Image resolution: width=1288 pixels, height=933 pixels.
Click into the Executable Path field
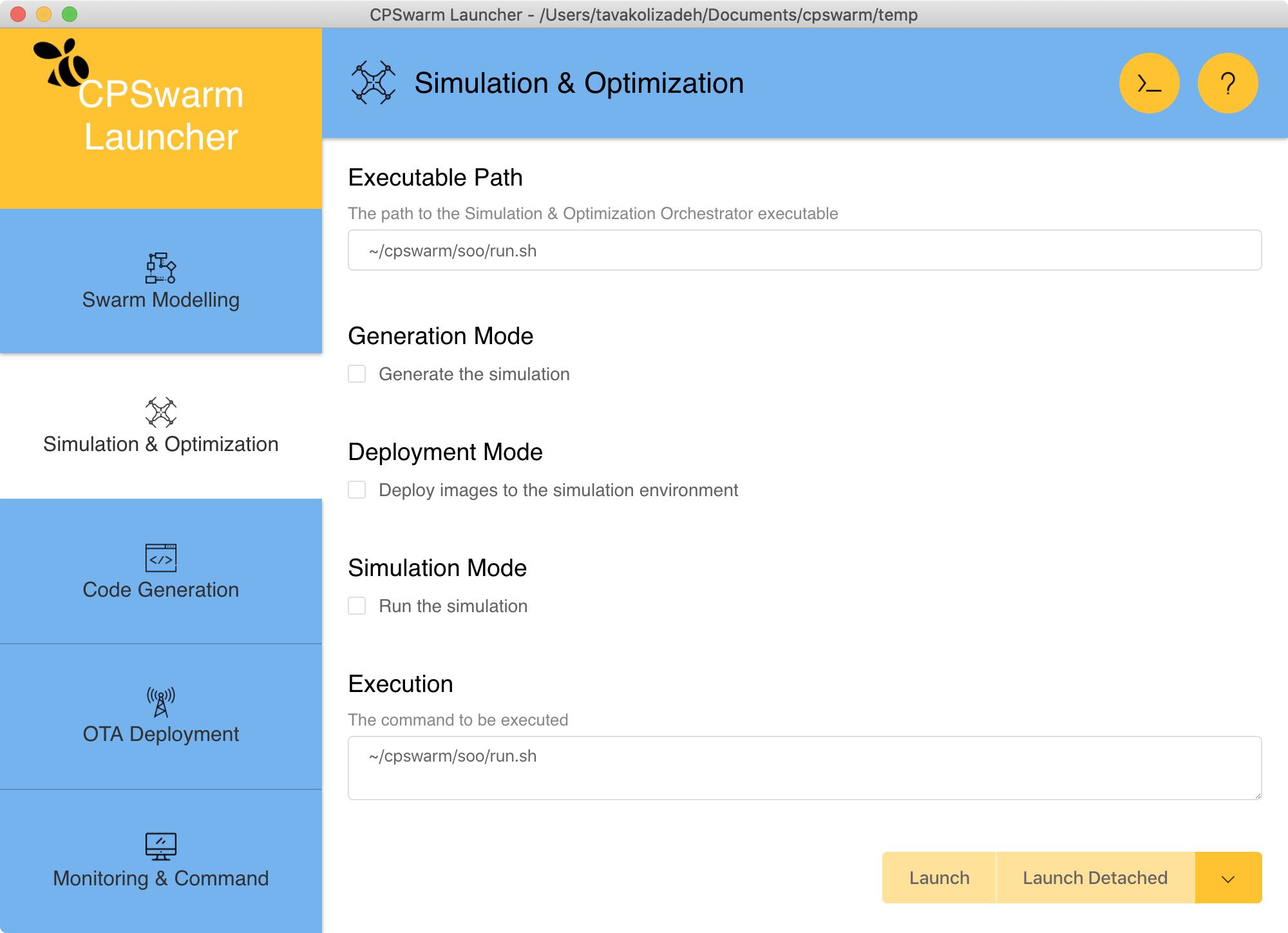804,251
